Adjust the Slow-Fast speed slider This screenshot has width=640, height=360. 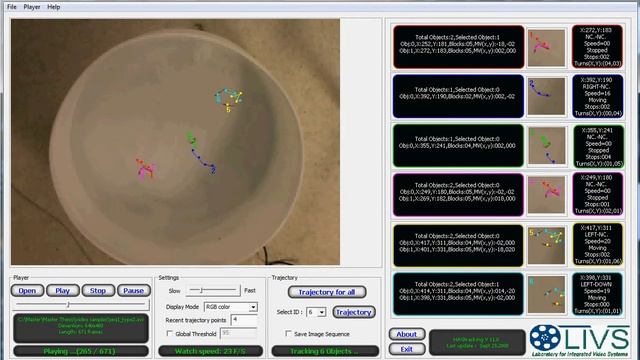(213, 290)
